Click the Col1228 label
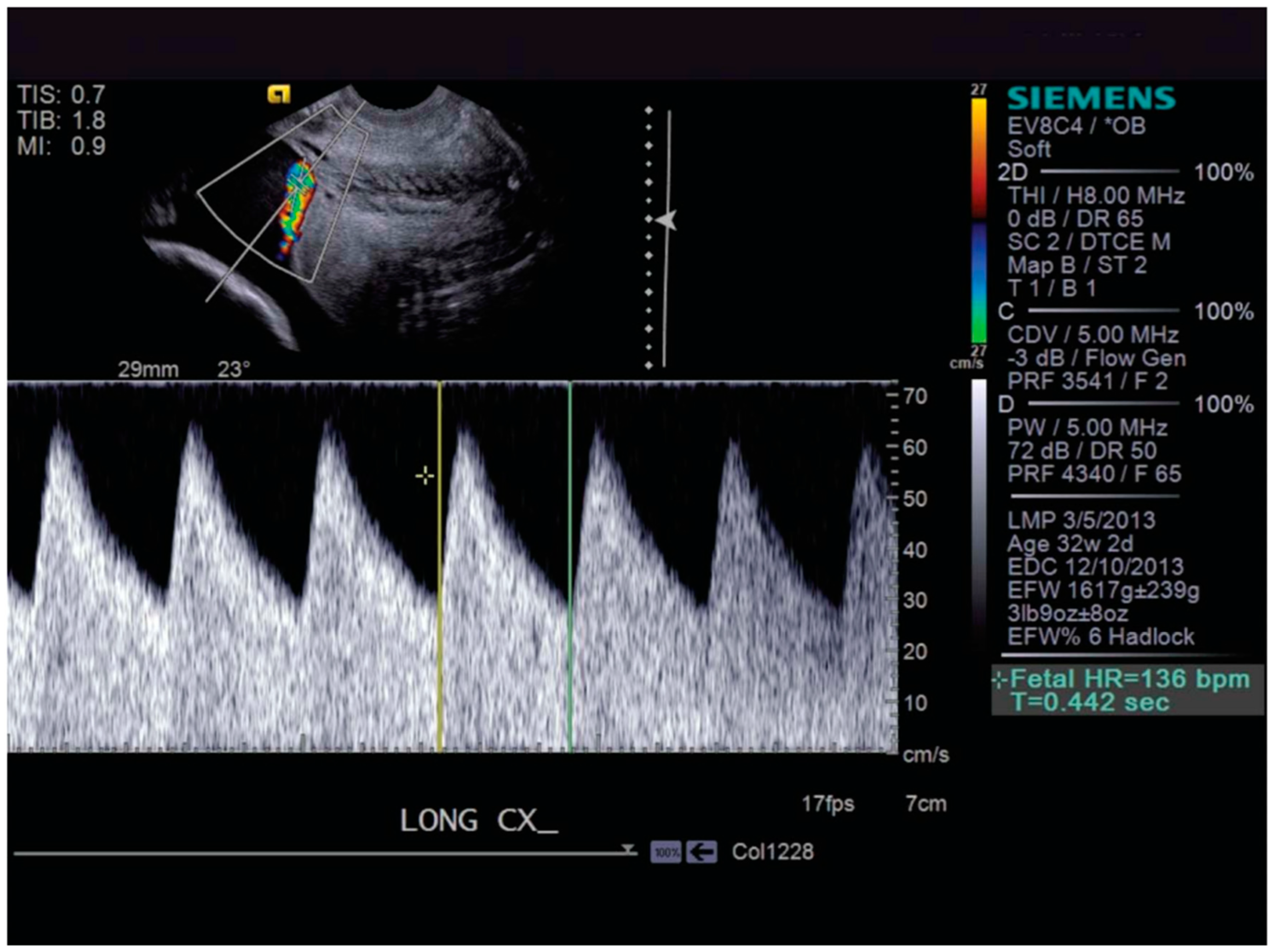 773,852
